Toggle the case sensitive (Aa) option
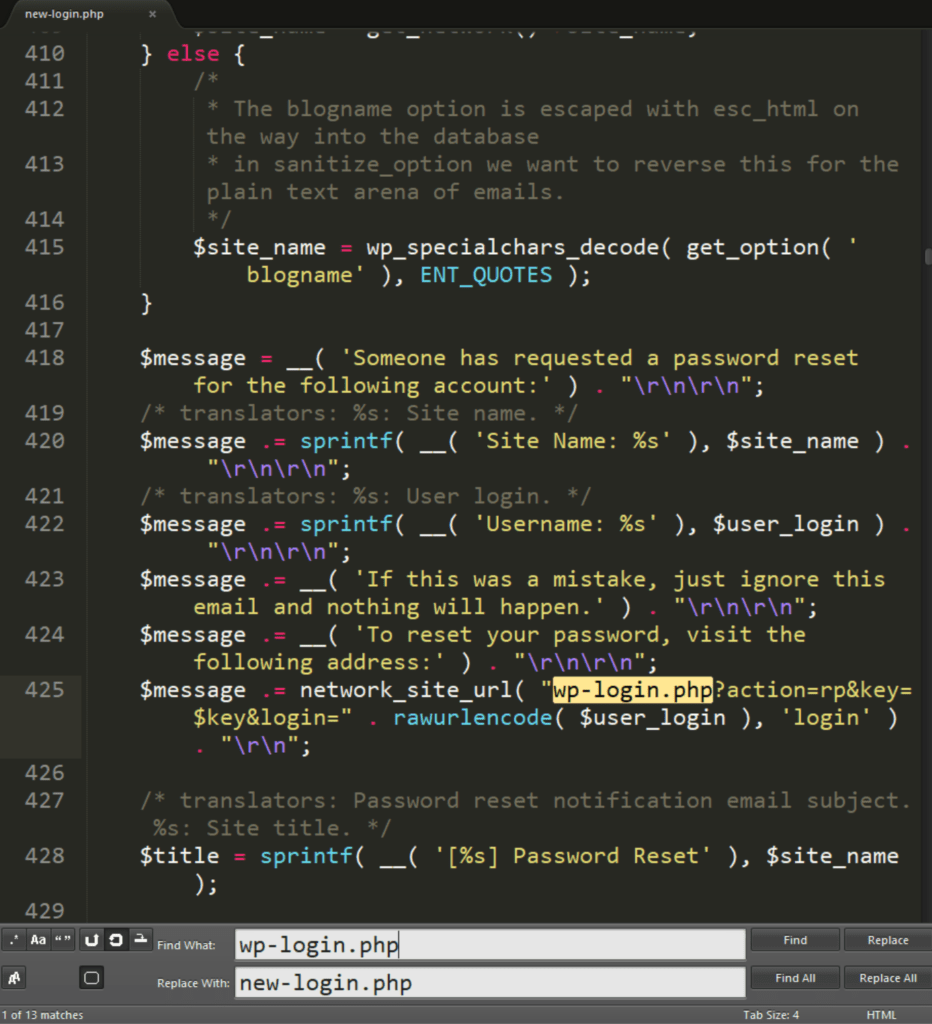The height and width of the screenshot is (1024, 932). [x=38, y=940]
